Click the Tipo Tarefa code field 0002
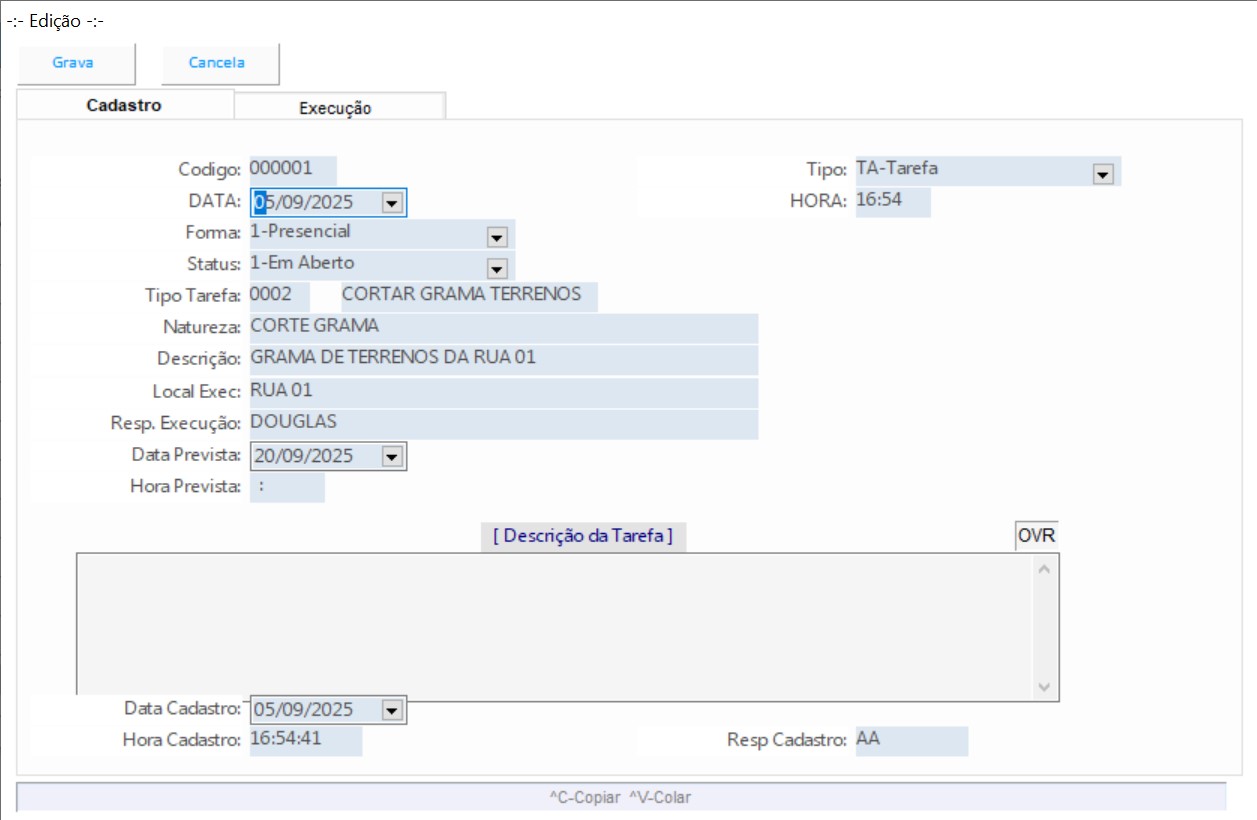 pos(279,295)
